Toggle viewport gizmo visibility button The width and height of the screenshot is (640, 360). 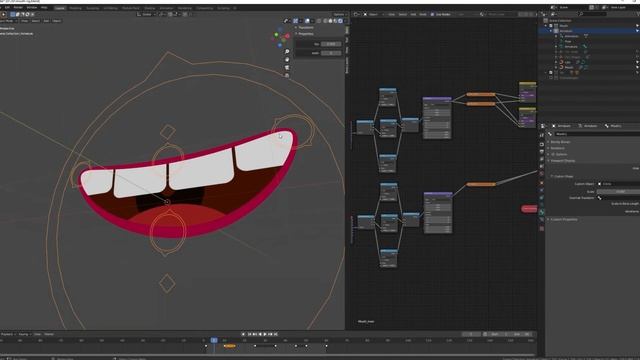(x=296, y=21)
